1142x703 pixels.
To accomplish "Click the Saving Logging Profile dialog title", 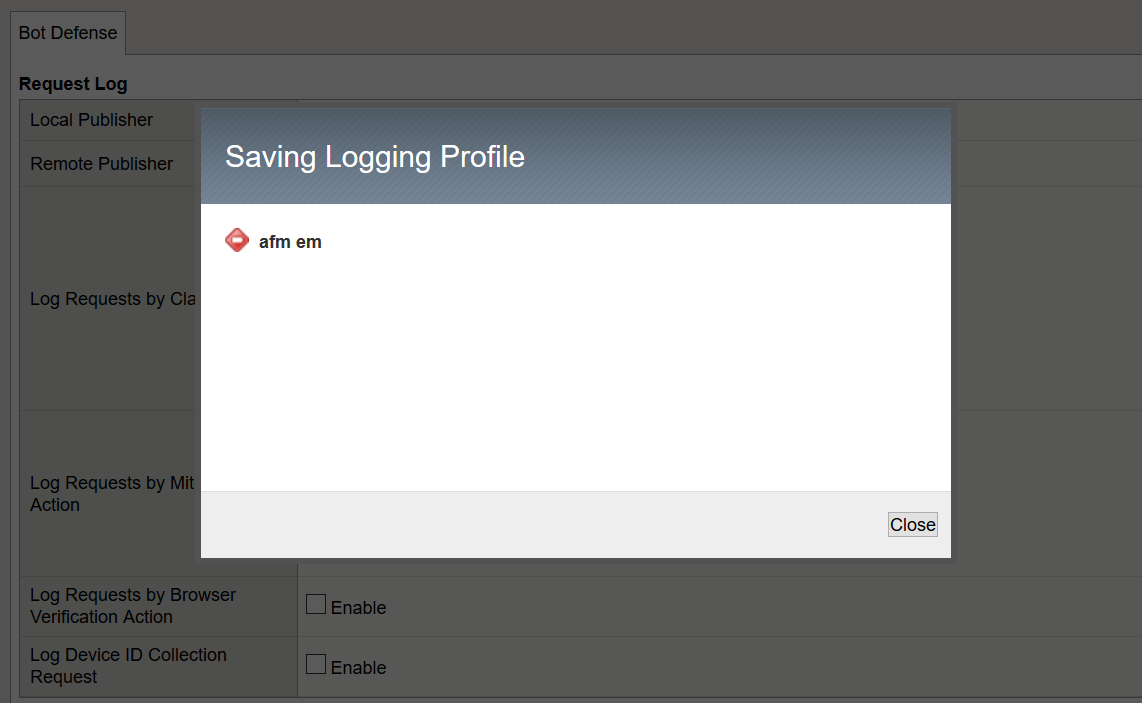I will tap(375, 157).
